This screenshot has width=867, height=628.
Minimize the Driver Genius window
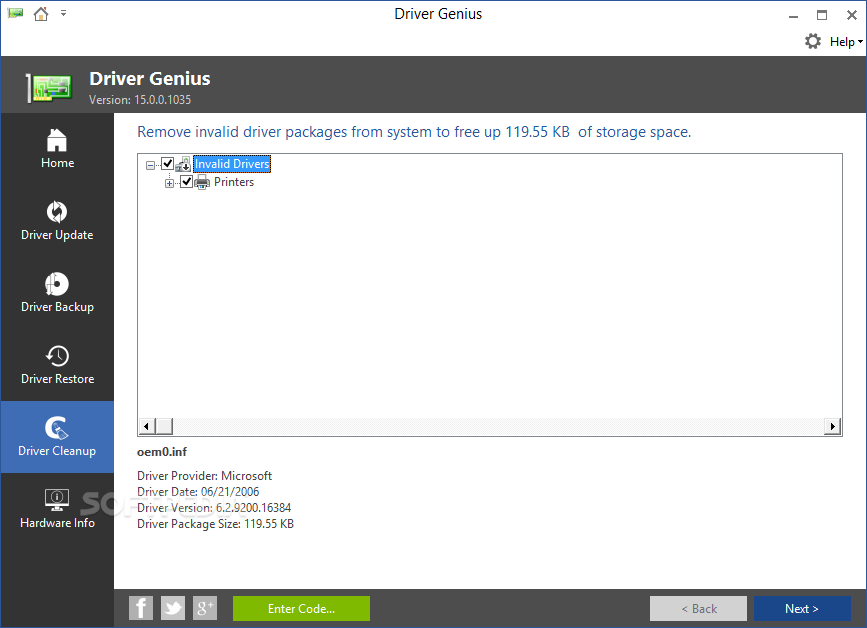(x=793, y=15)
